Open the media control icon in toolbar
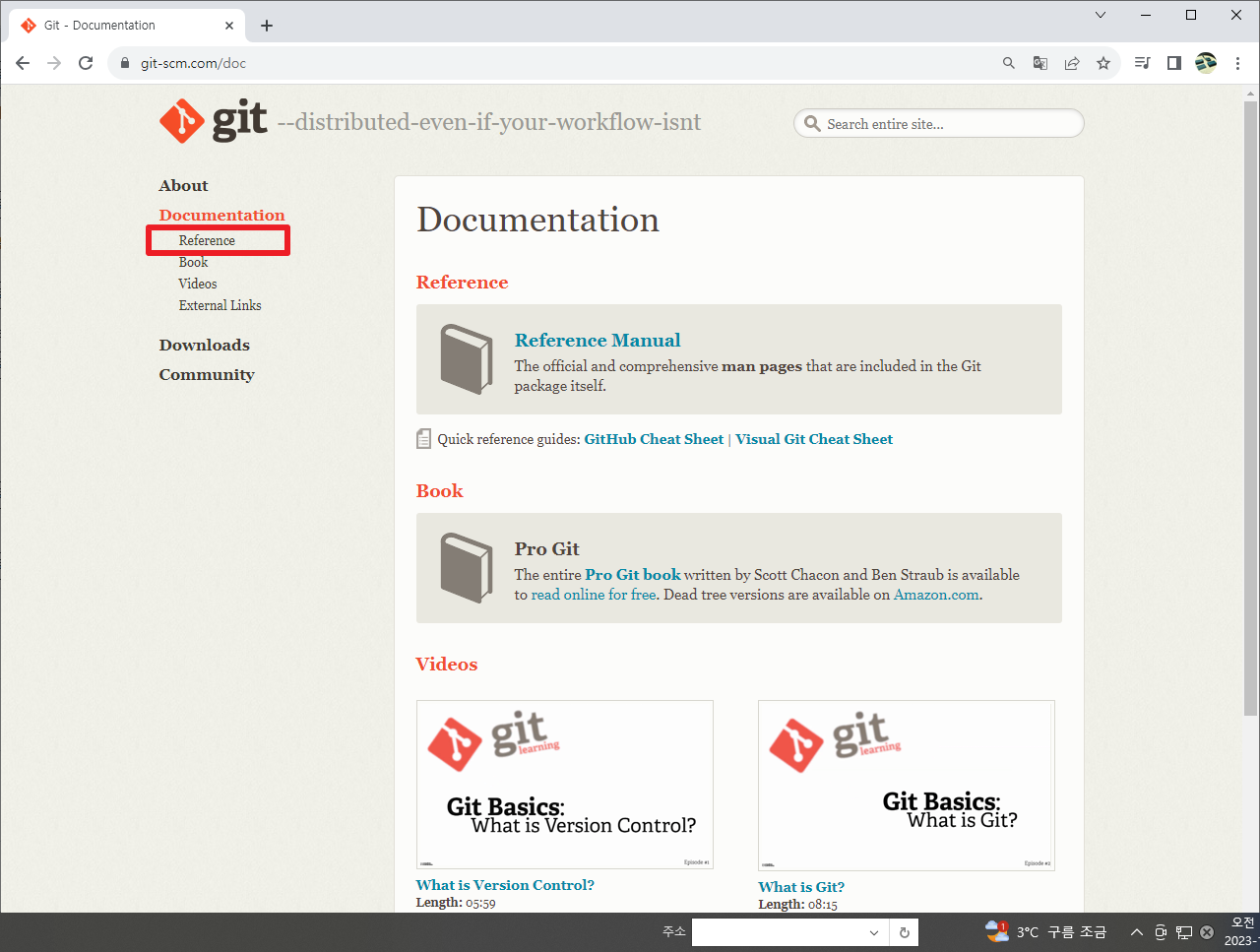 [1142, 63]
